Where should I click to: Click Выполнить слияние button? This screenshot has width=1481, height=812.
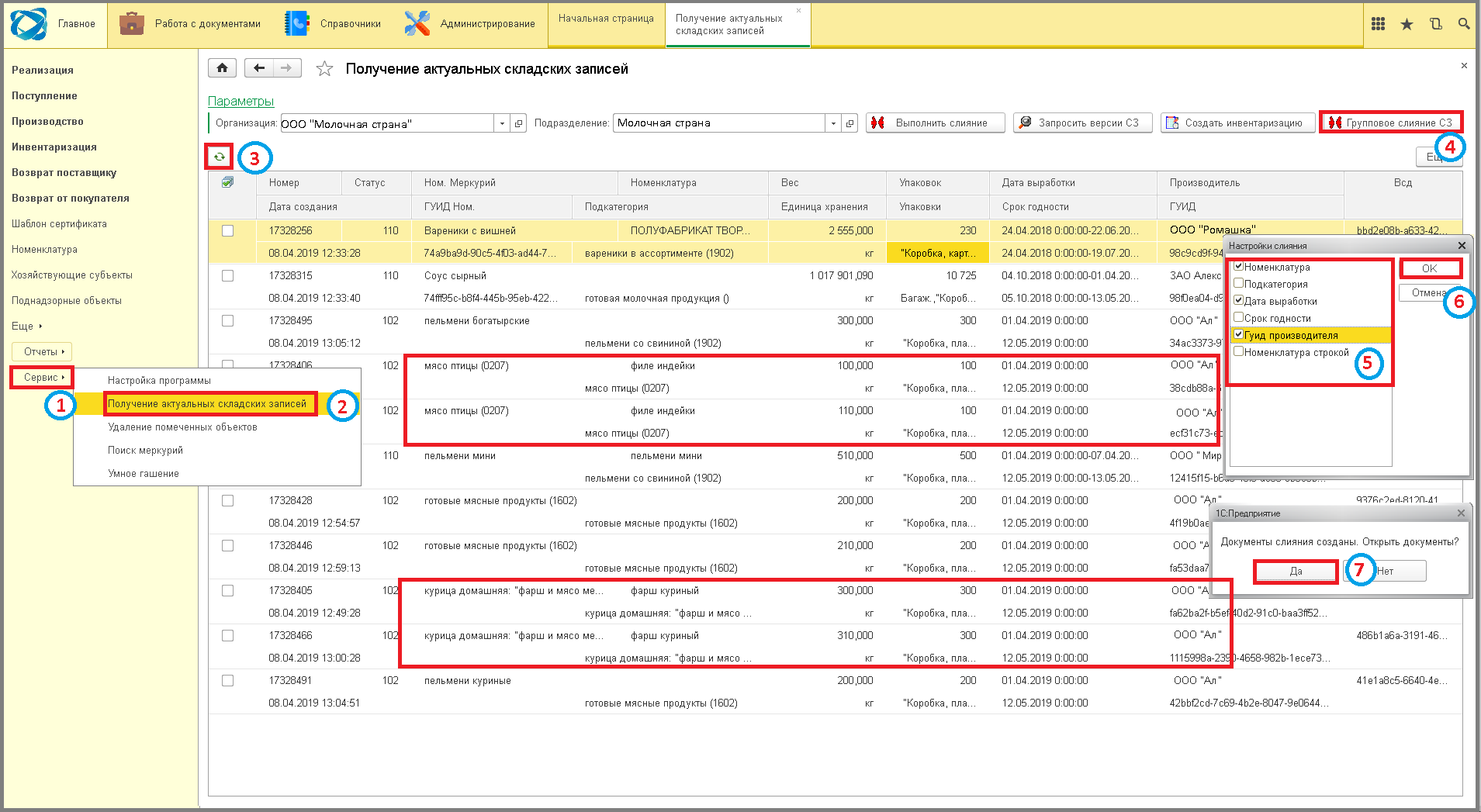coord(935,123)
